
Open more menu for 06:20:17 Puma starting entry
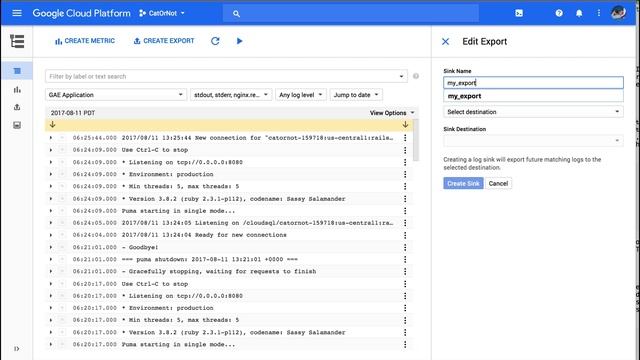coord(405,344)
